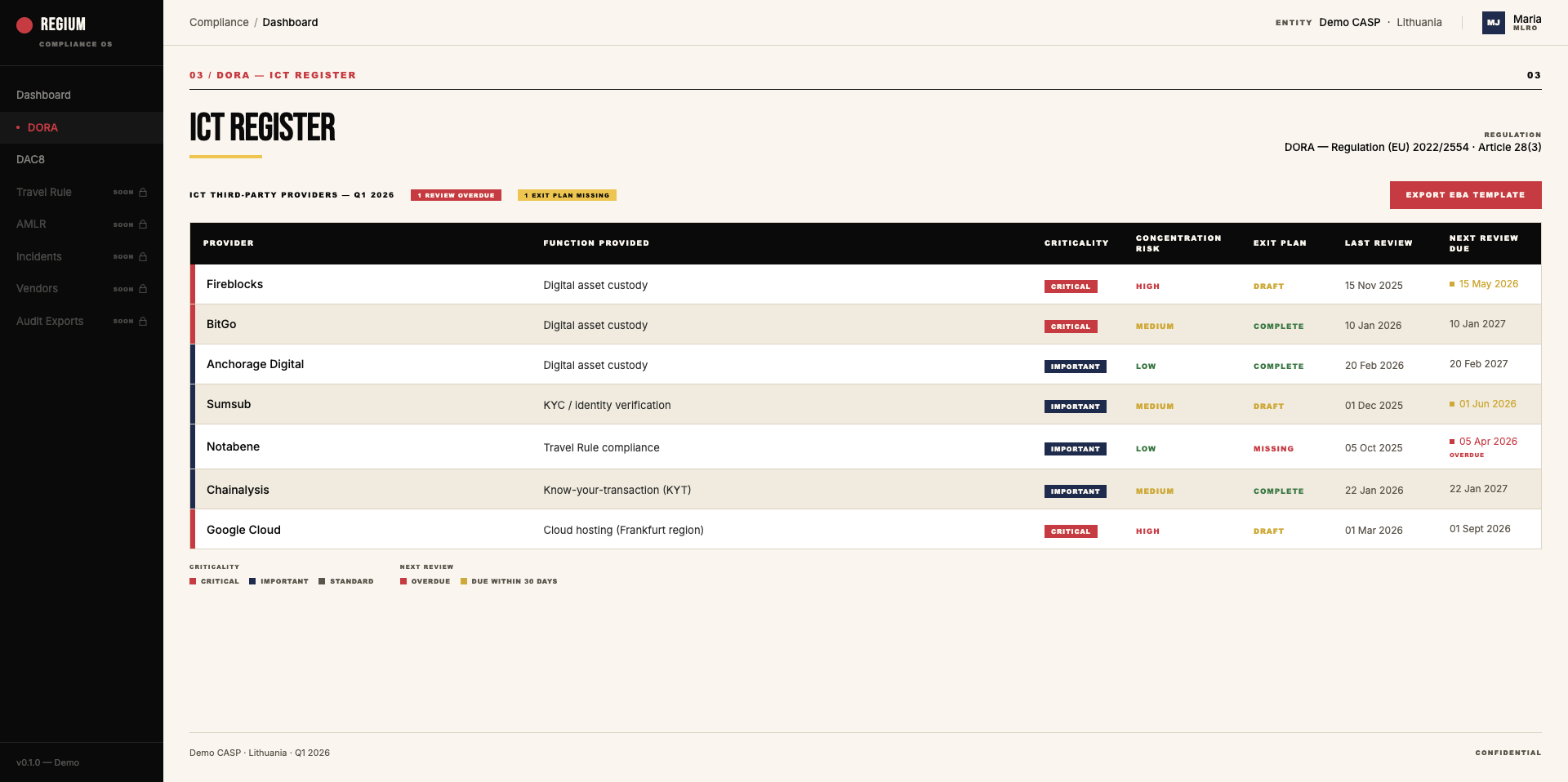
Task: Click High concentration risk for Fireblocks
Action: [x=1147, y=287]
